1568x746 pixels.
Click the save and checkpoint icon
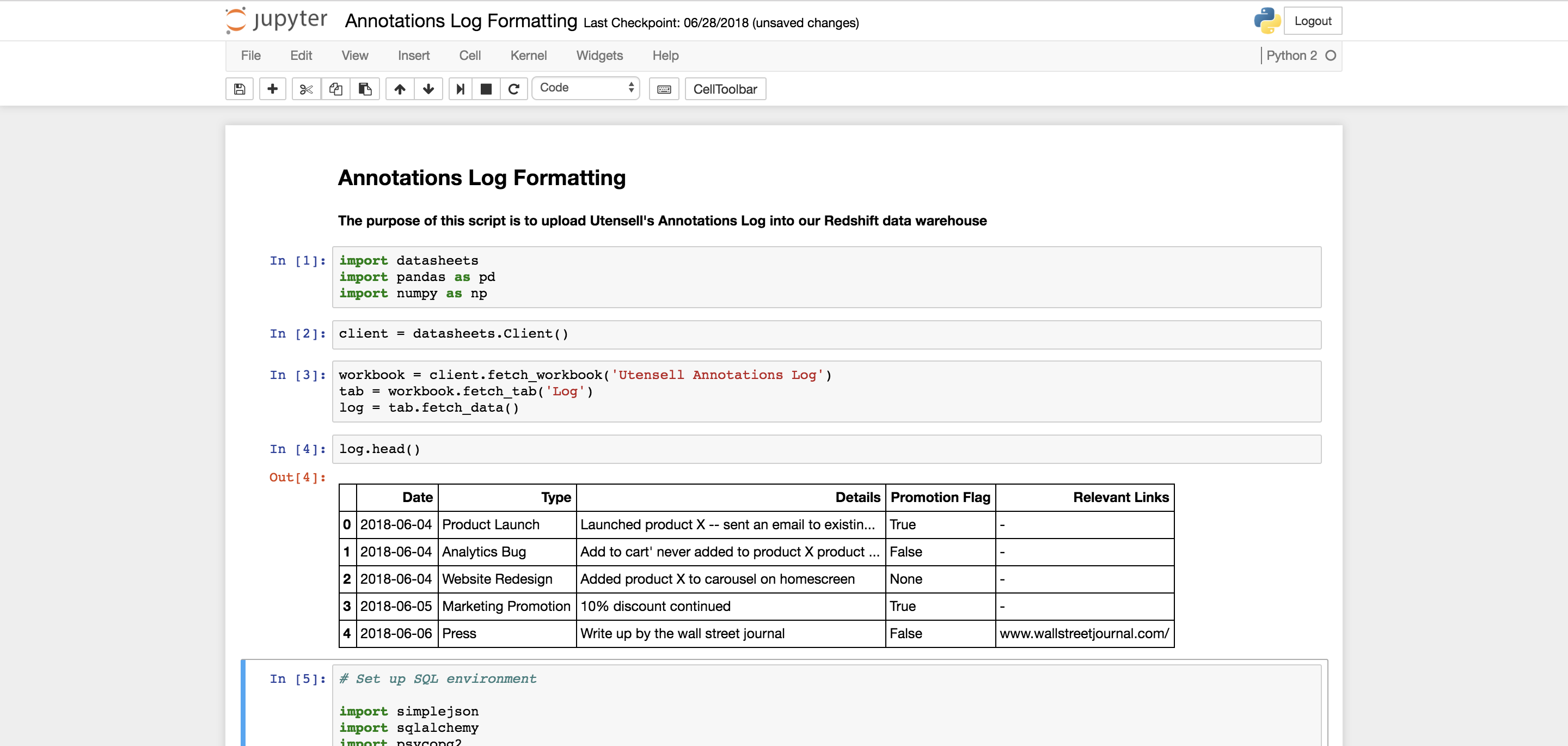click(x=239, y=89)
